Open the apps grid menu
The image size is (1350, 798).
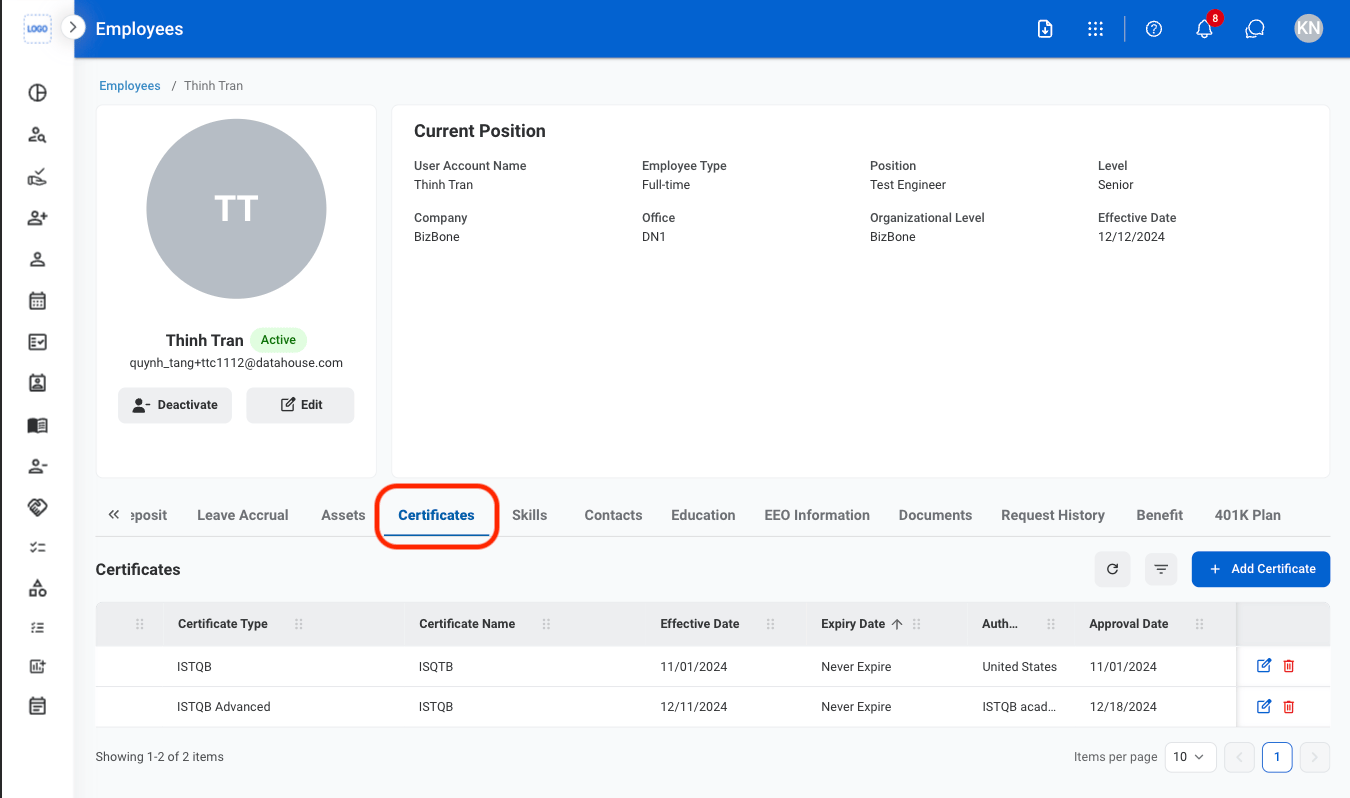pyautogui.click(x=1095, y=29)
